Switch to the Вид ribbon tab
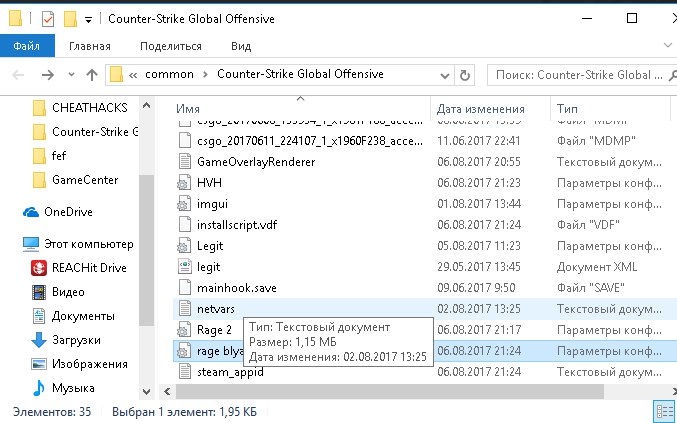Screen dimensions: 677x423 click(x=241, y=46)
